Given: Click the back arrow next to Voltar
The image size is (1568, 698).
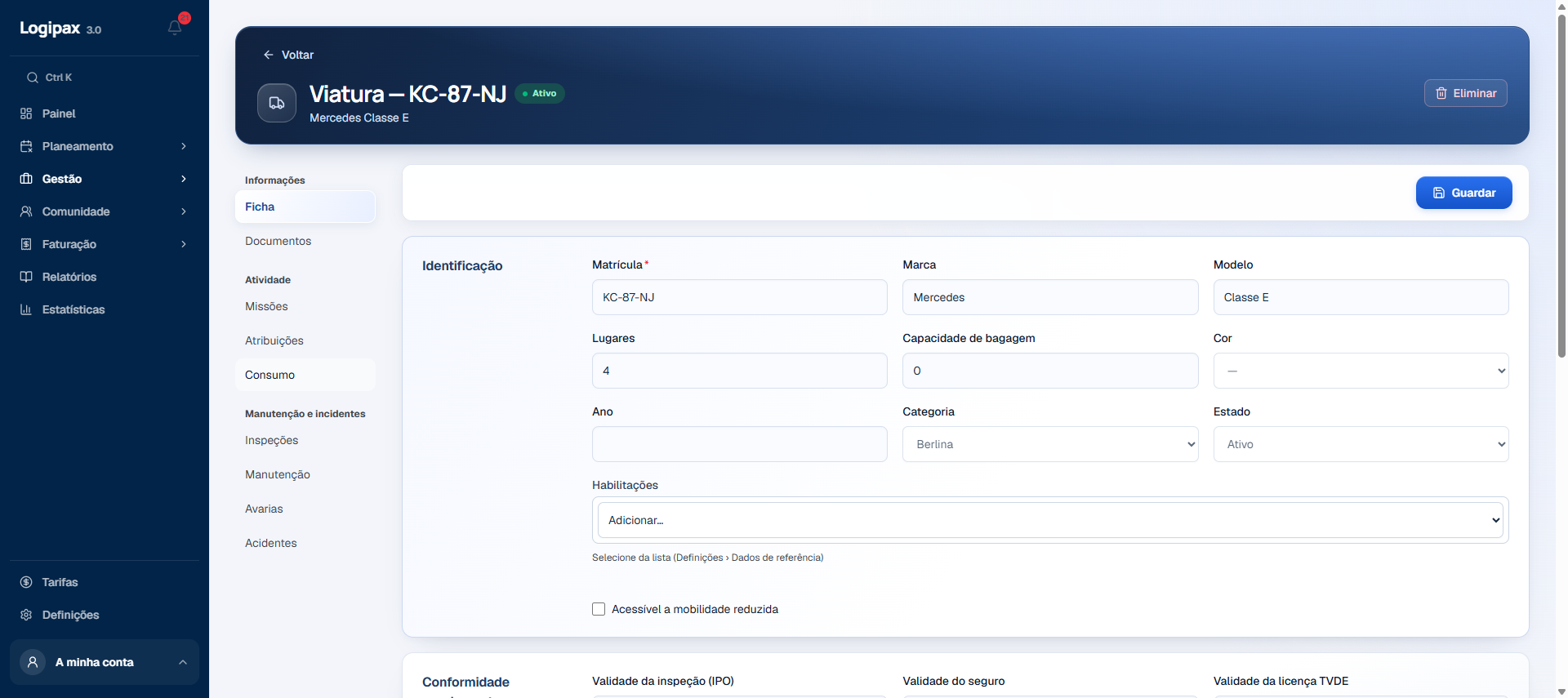Looking at the screenshot, I should point(268,55).
